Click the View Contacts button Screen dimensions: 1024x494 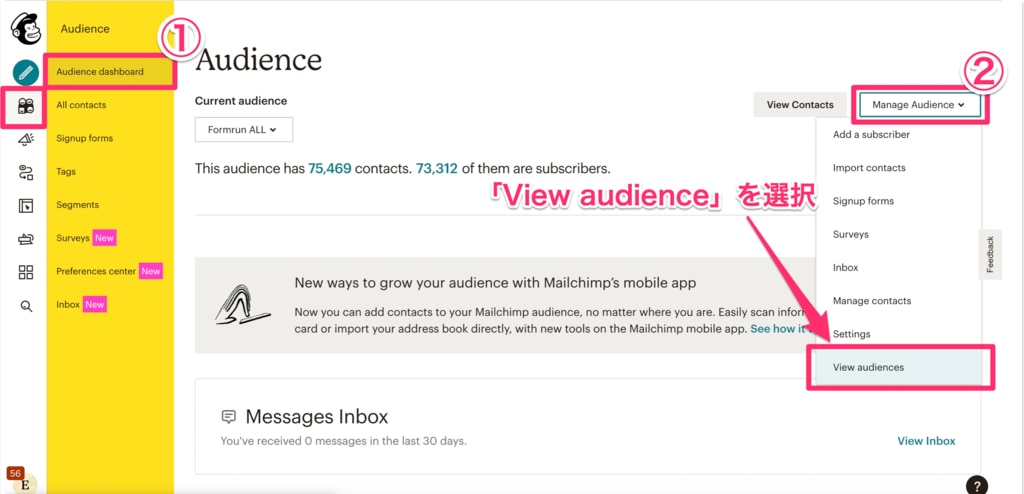coord(800,105)
